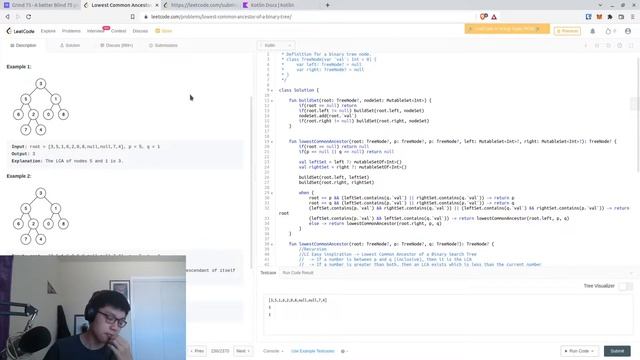640x360 pixels.
Task: Open the Submissions tab
Action: (163, 45)
